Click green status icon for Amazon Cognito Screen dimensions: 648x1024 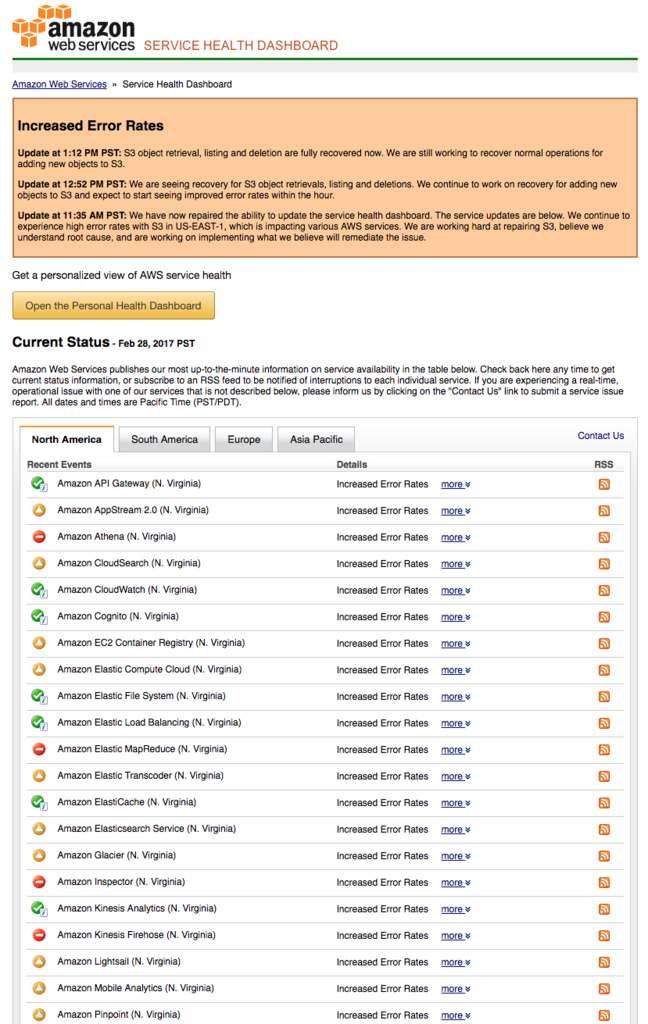coord(39,616)
